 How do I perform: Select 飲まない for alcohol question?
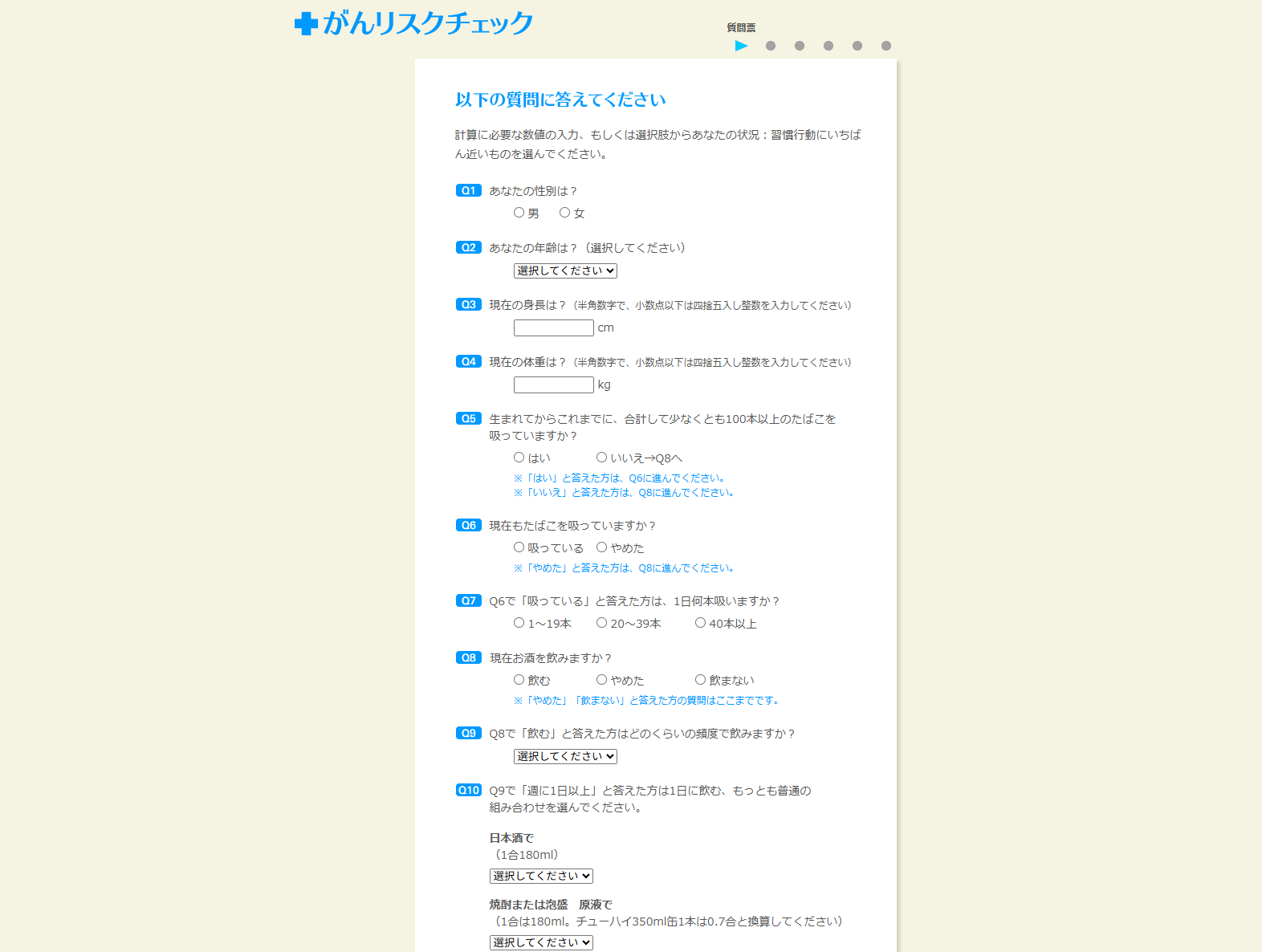tap(700, 680)
